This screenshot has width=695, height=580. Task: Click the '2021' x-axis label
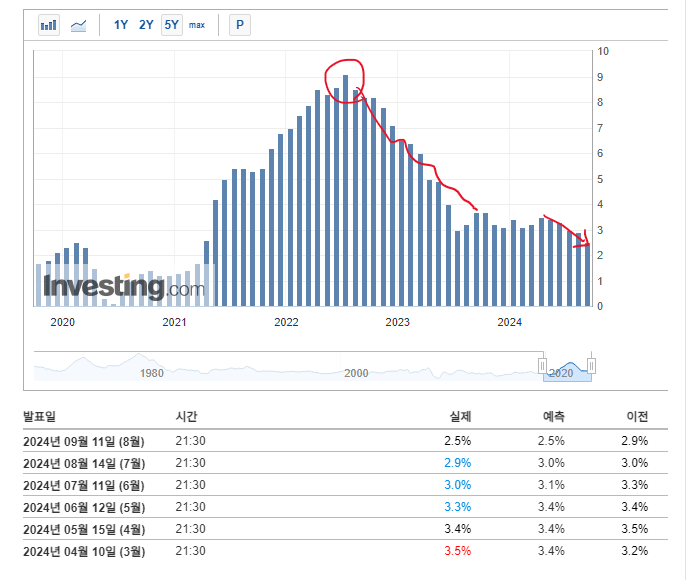(174, 322)
